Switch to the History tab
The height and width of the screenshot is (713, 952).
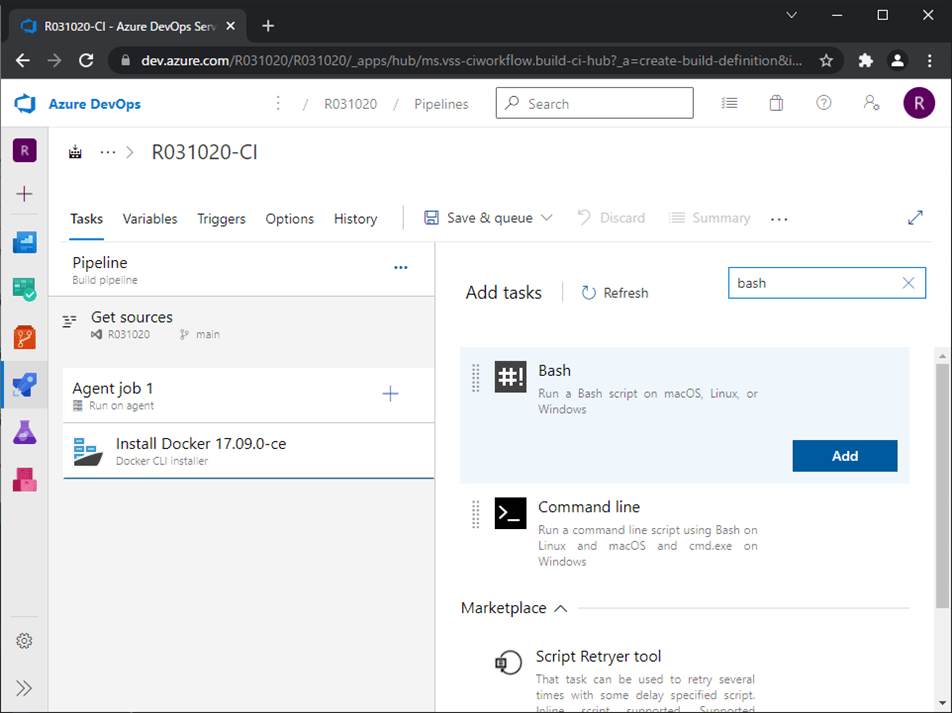355,219
